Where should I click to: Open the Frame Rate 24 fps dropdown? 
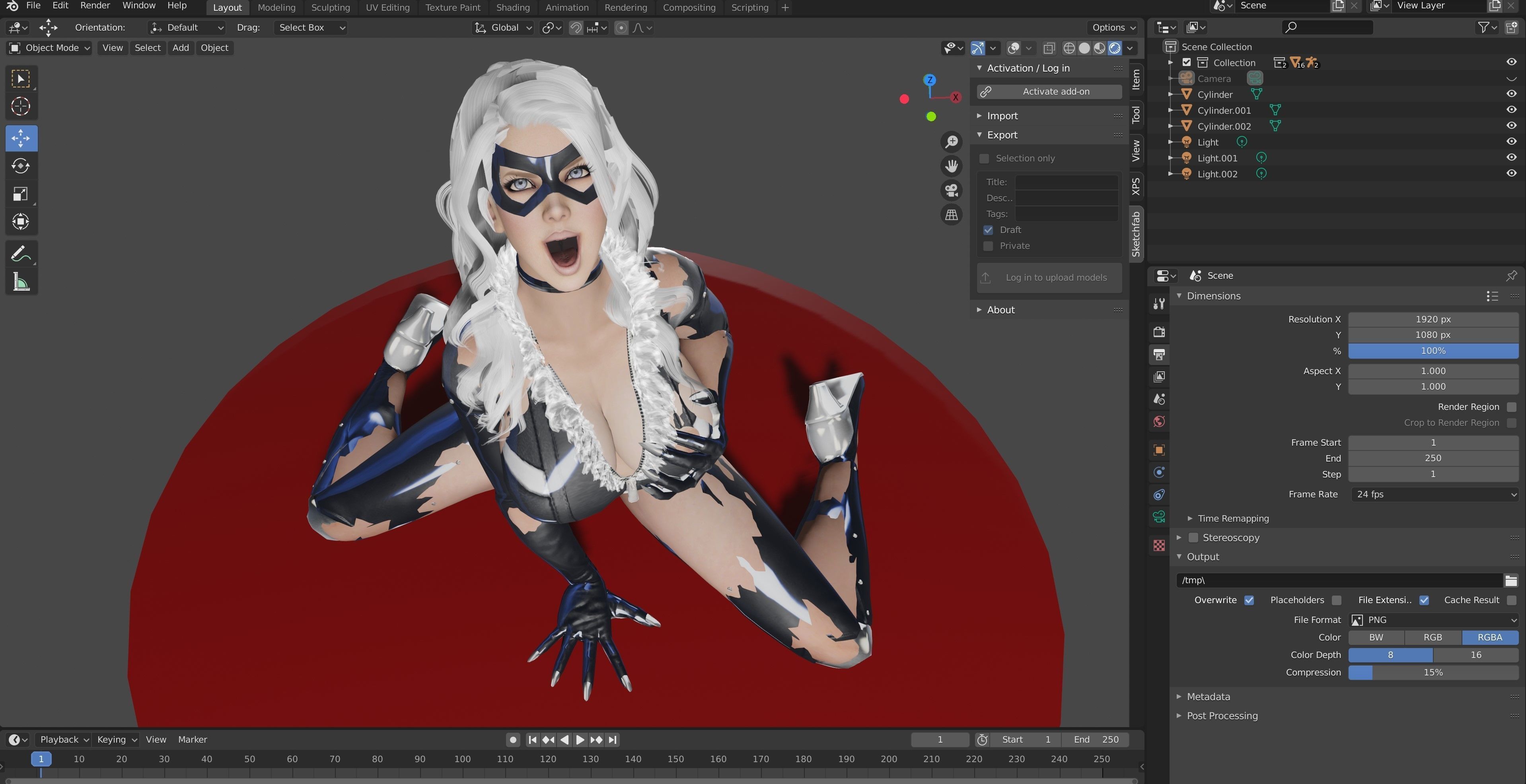(1434, 494)
